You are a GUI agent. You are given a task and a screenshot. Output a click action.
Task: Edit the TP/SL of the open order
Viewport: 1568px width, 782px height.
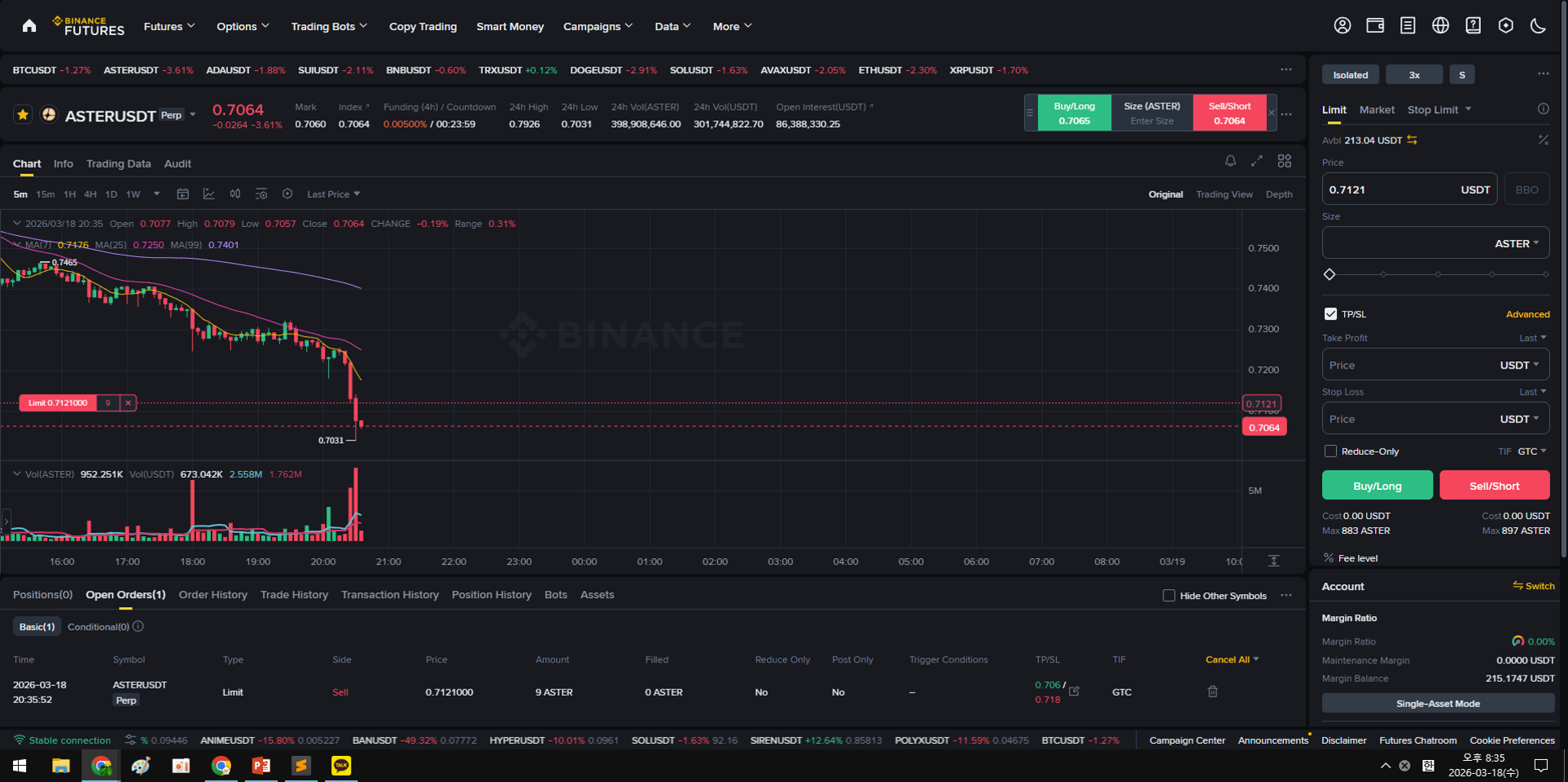[x=1074, y=691]
